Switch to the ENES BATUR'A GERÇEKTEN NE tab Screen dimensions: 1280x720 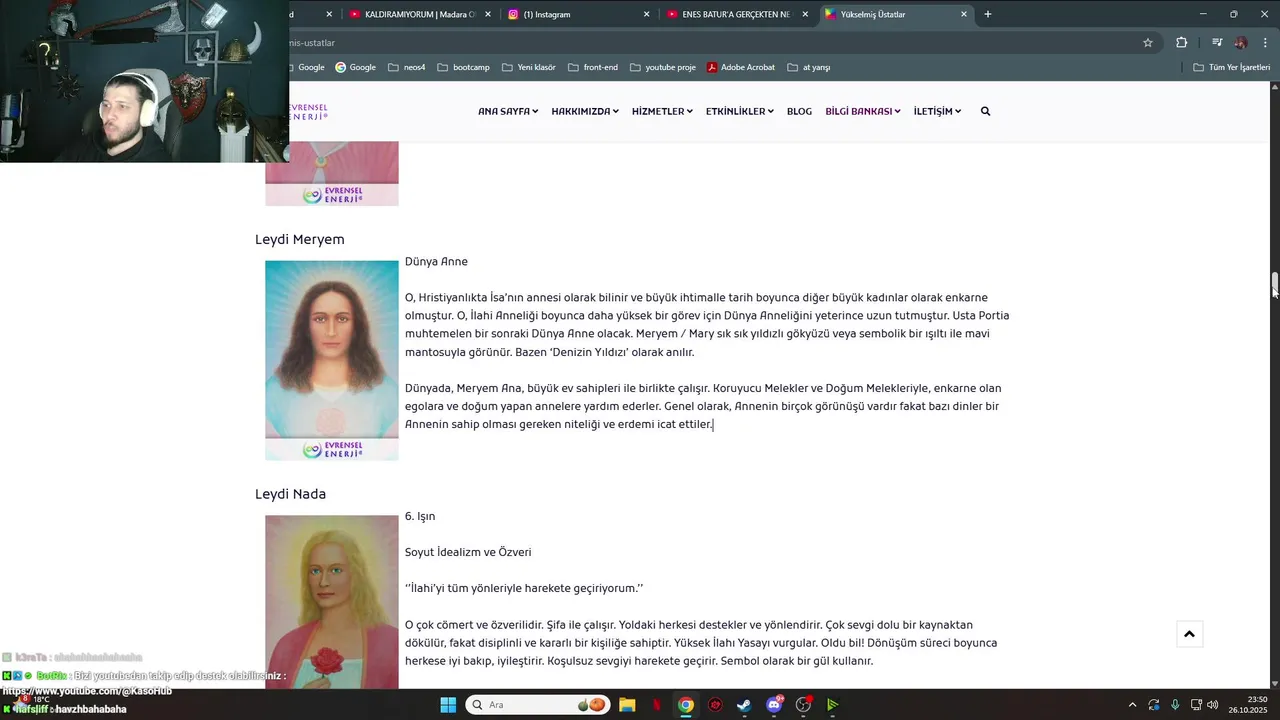click(736, 14)
